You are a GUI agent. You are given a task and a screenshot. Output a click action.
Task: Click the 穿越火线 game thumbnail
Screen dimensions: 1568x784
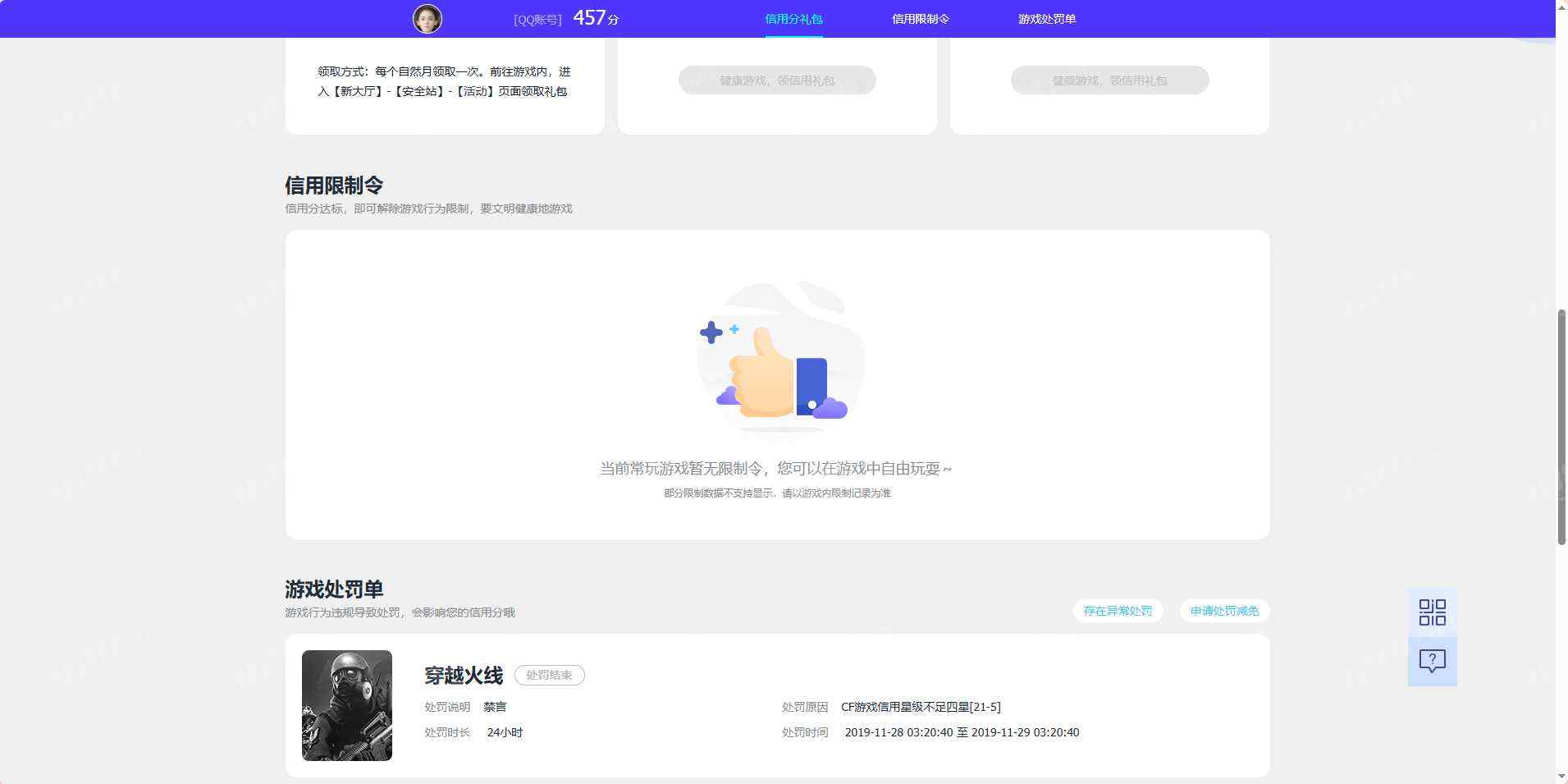click(347, 705)
